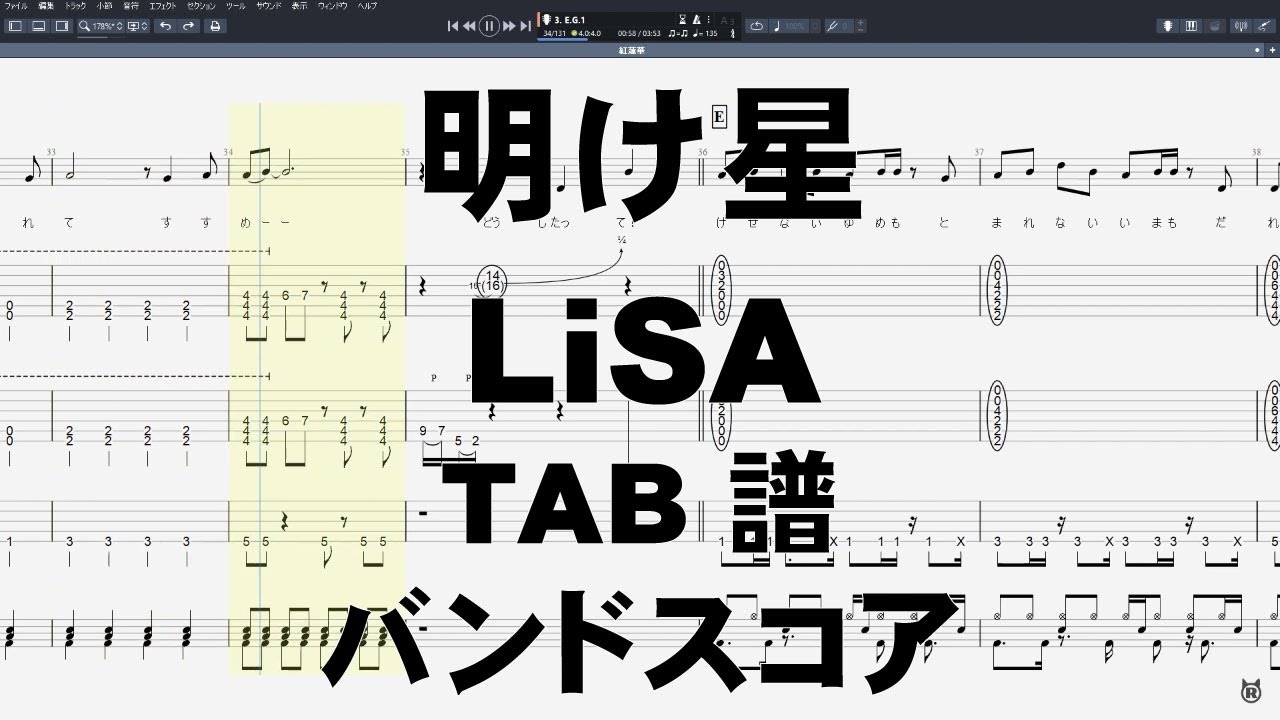1280x720 pixels.
Task: Open the 音符 menu
Action: 133,6
